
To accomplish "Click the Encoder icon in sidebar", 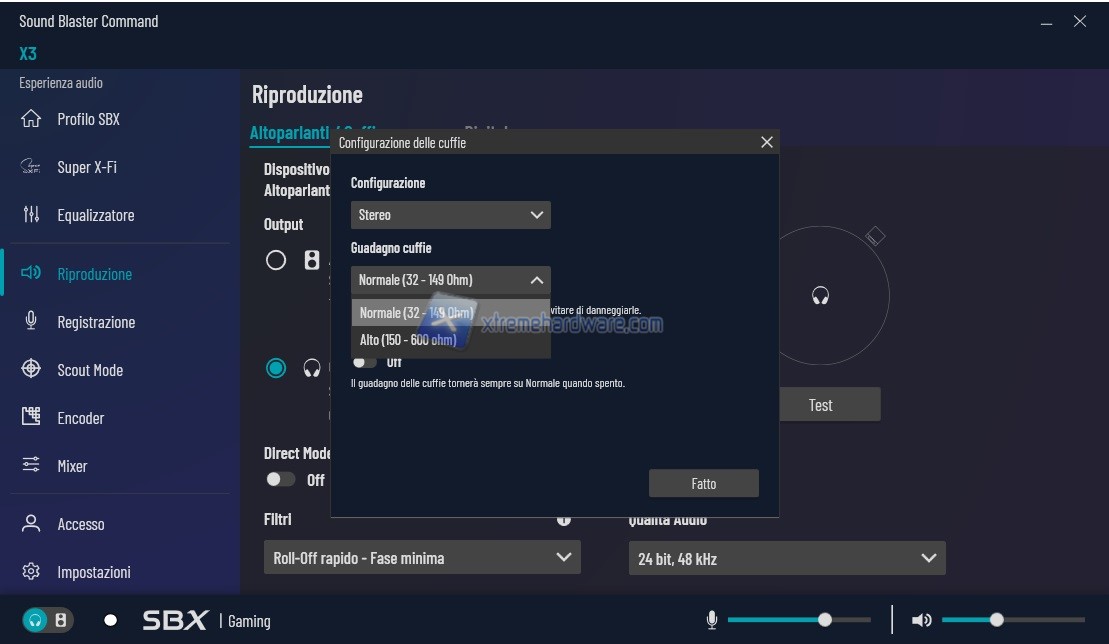I will click(x=31, y=417).
